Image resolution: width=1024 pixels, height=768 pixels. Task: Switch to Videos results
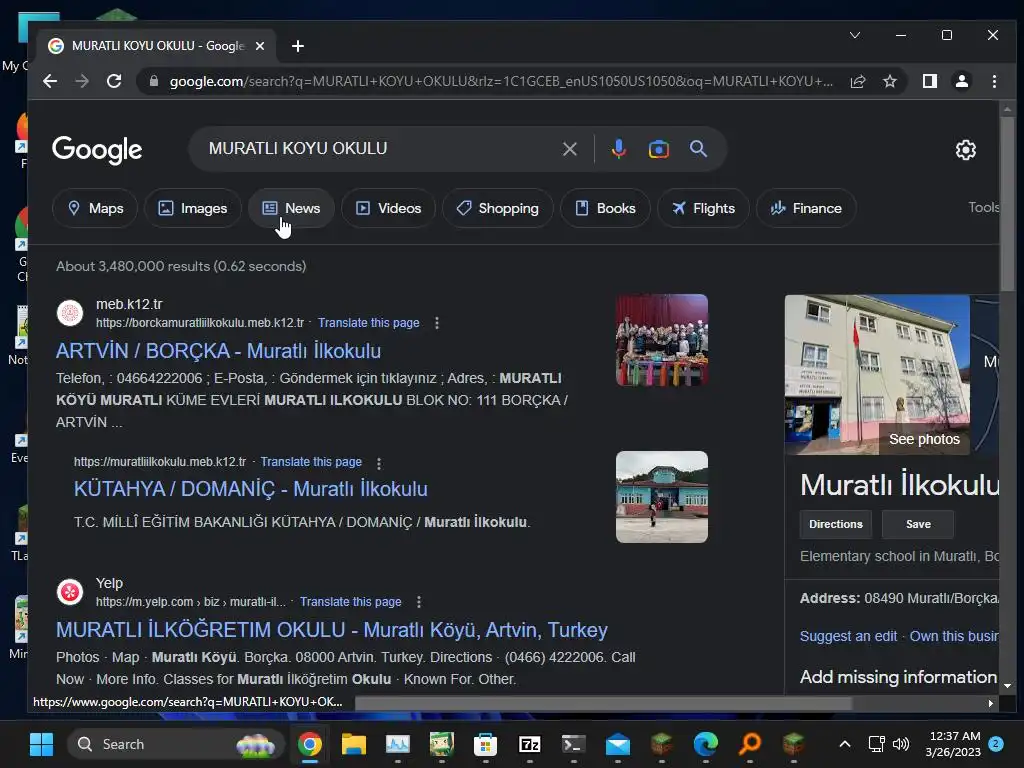pyautogui.click(x=389, y=208)
